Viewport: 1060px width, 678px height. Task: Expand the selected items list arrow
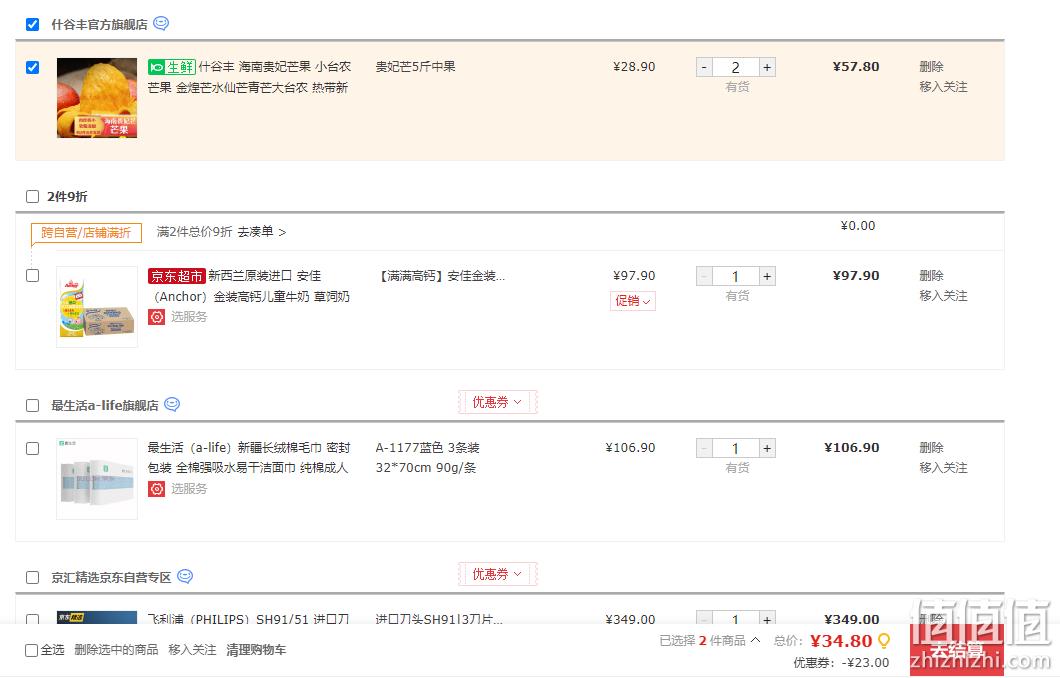[756, 640]
